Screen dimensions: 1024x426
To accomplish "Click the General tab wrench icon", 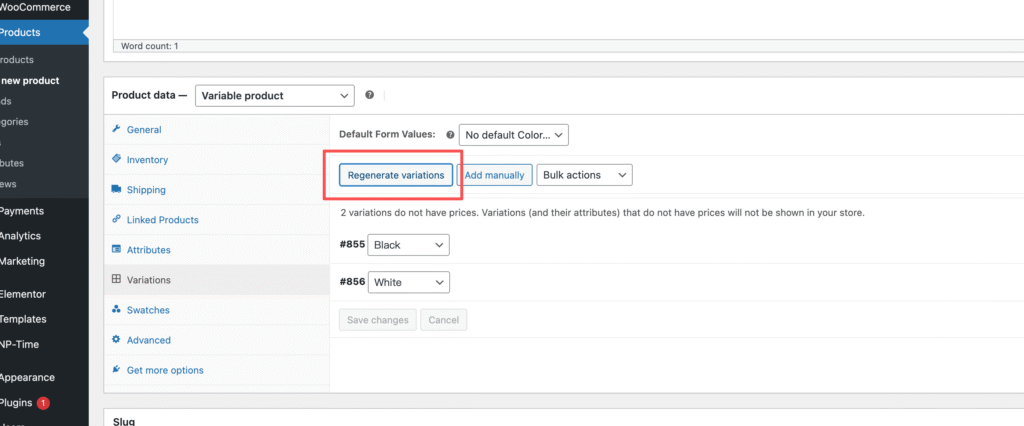I will click(117, 129).
